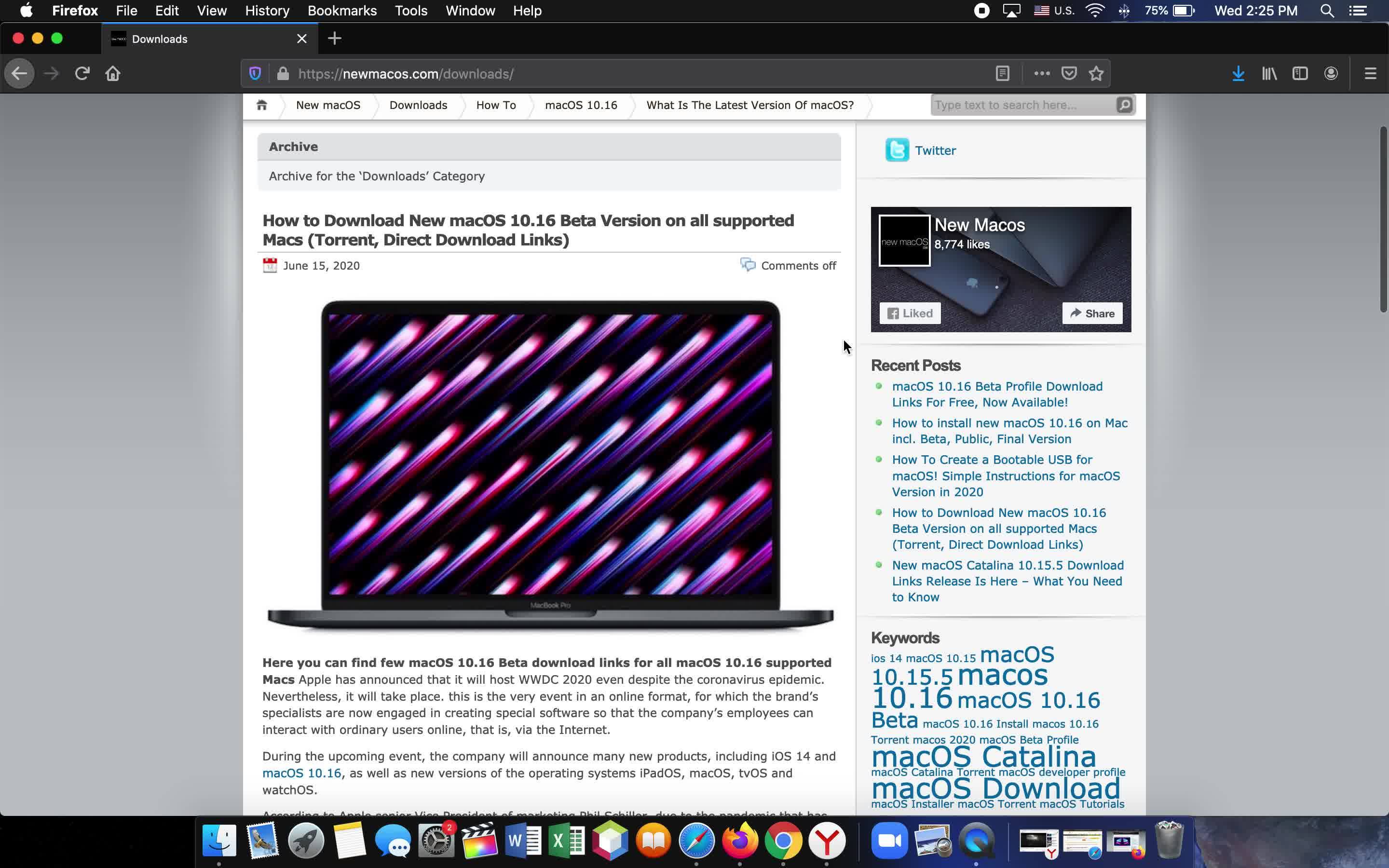This screenshot has height=868, width=1389.
Task: Open New macOS in site navigation
Action: coord(328,105)
